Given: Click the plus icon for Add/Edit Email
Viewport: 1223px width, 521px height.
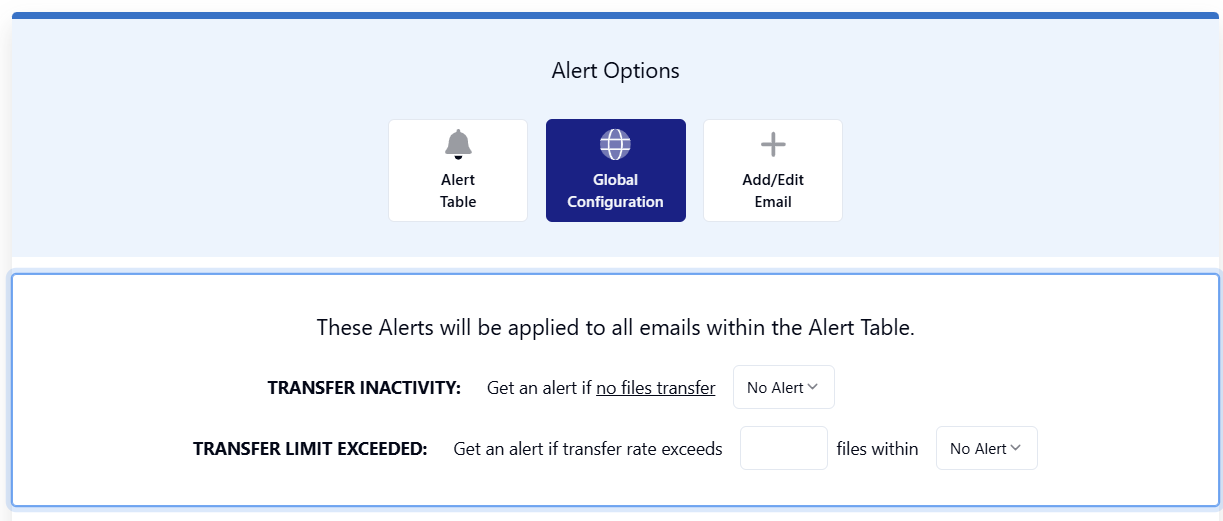Looking at the screenshot, I should [773, 144].
